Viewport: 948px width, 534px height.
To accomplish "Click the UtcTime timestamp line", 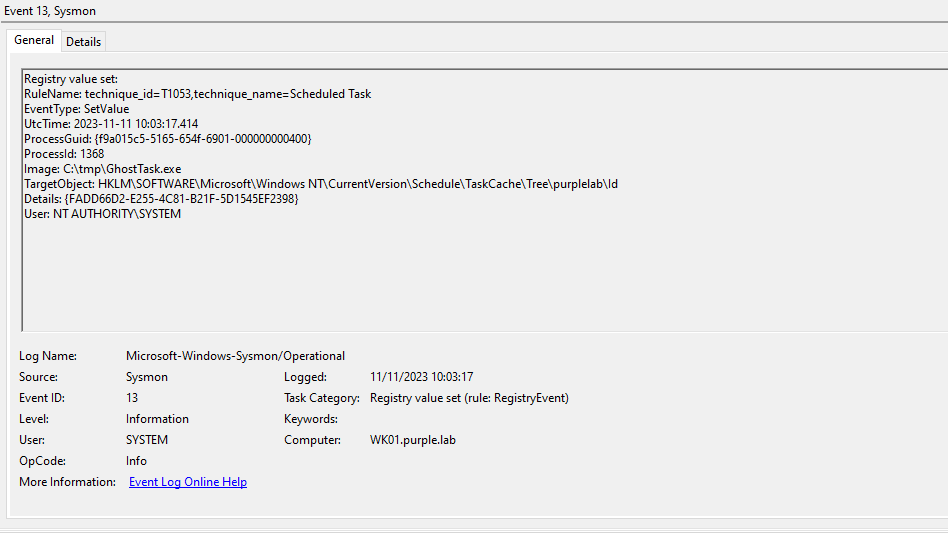I will coord(111,124).
